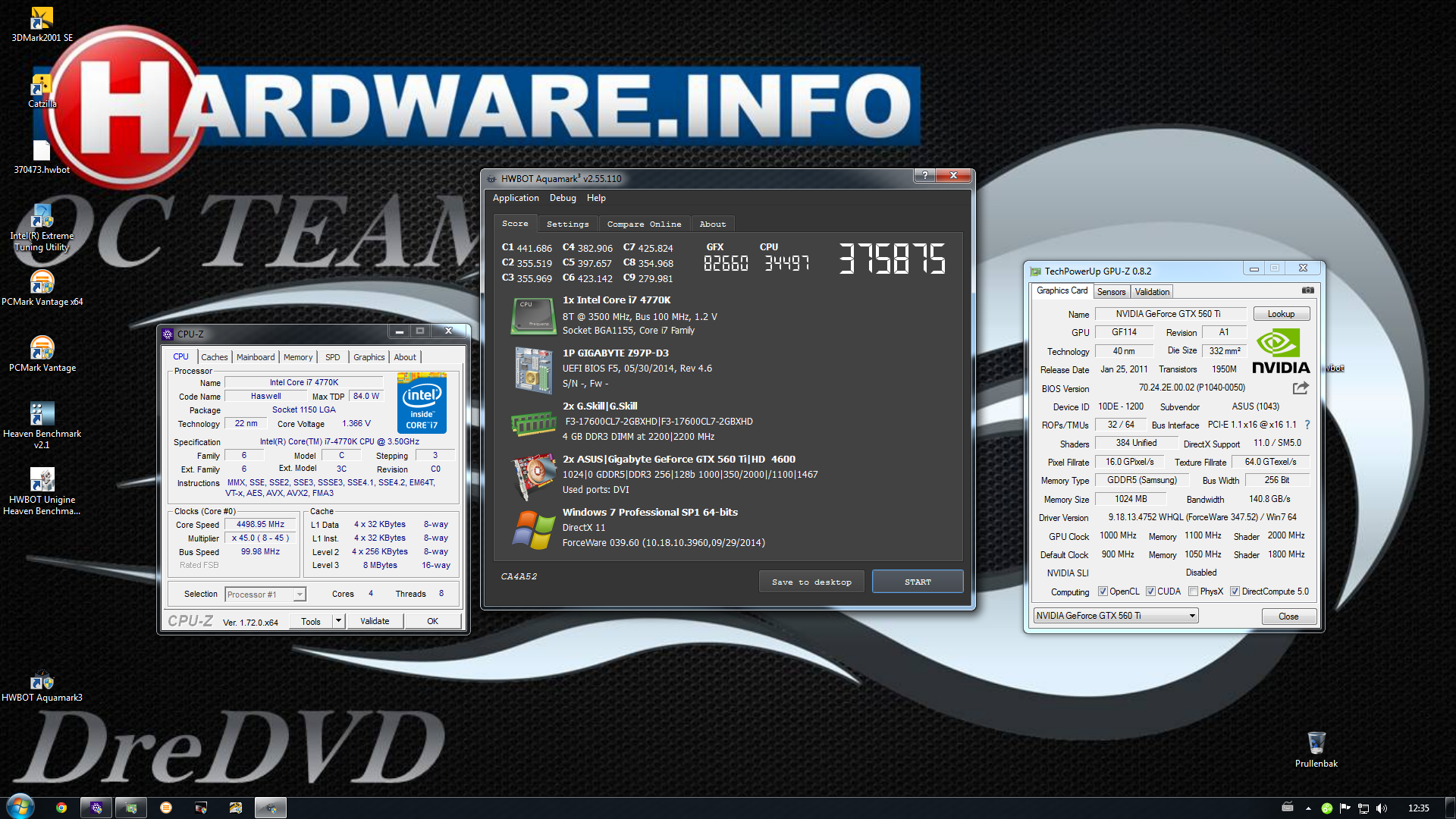Click the NVIDIA logo in GPU-Z
1456x819 pixels.
(1281, 351)
